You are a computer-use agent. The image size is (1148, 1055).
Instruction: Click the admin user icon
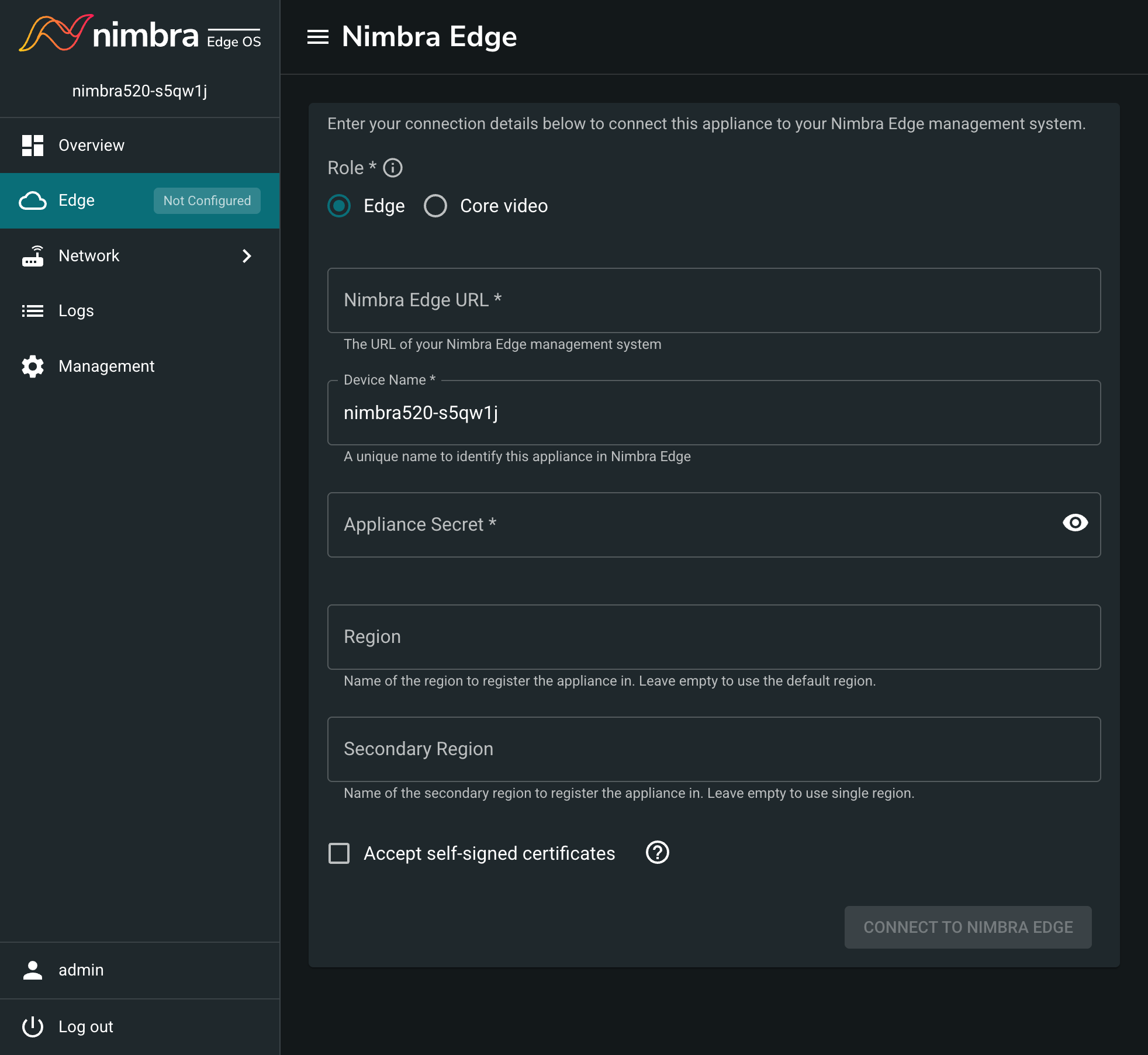pyautogui.click(x=33, y=970)
